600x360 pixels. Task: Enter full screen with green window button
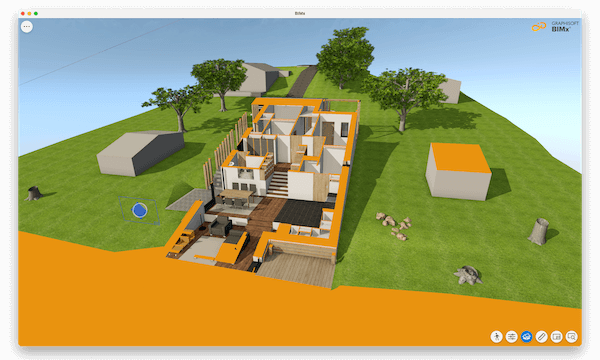[x=36, y=13]
